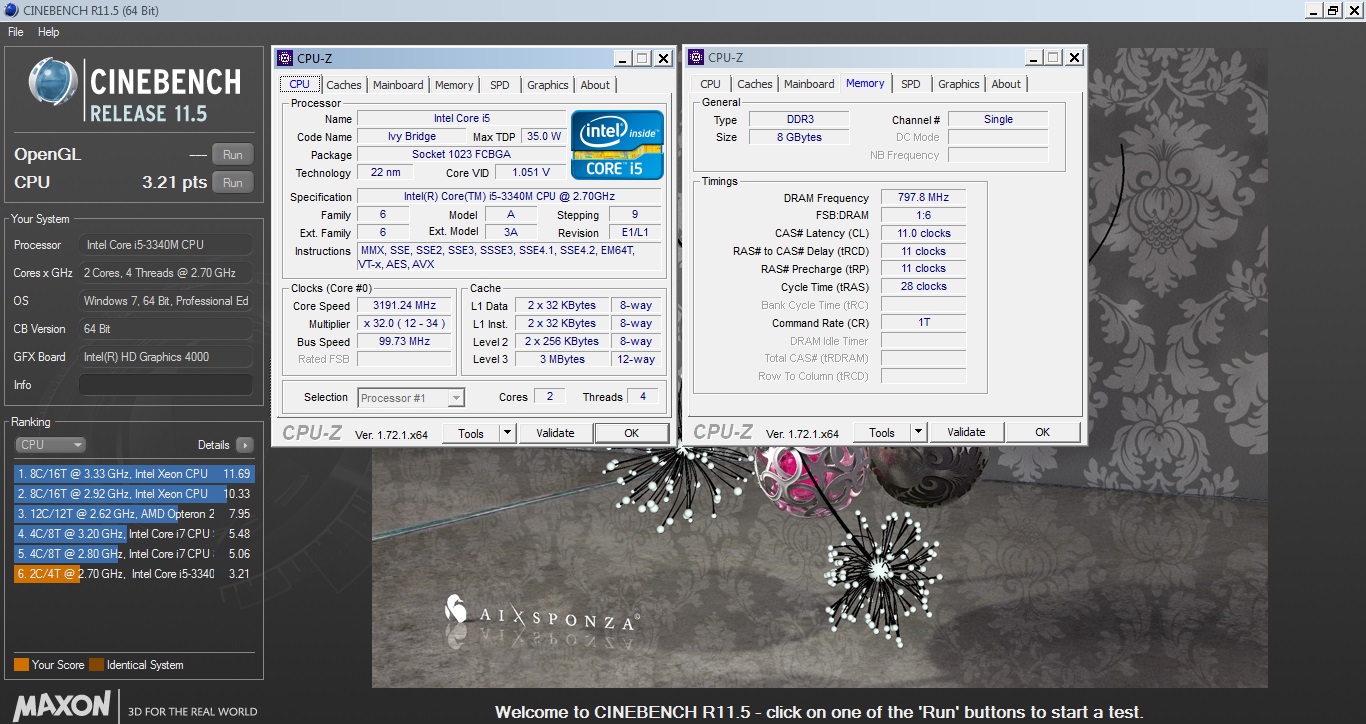Click the Info input field
Screen dimensions: 1366x724
click(x=166, y=385)
